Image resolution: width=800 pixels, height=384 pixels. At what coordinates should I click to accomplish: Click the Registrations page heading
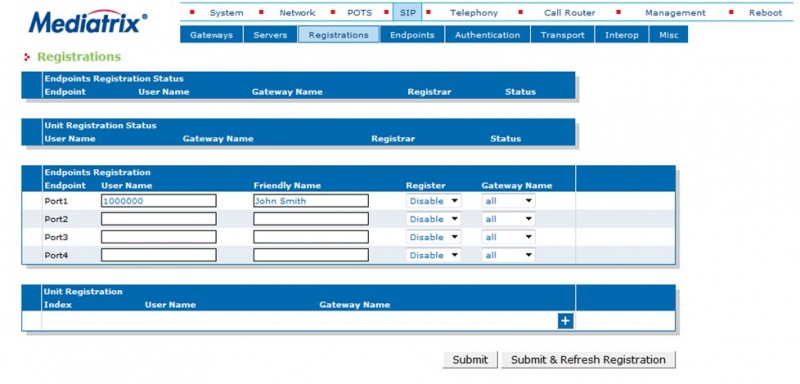[79, 57]
